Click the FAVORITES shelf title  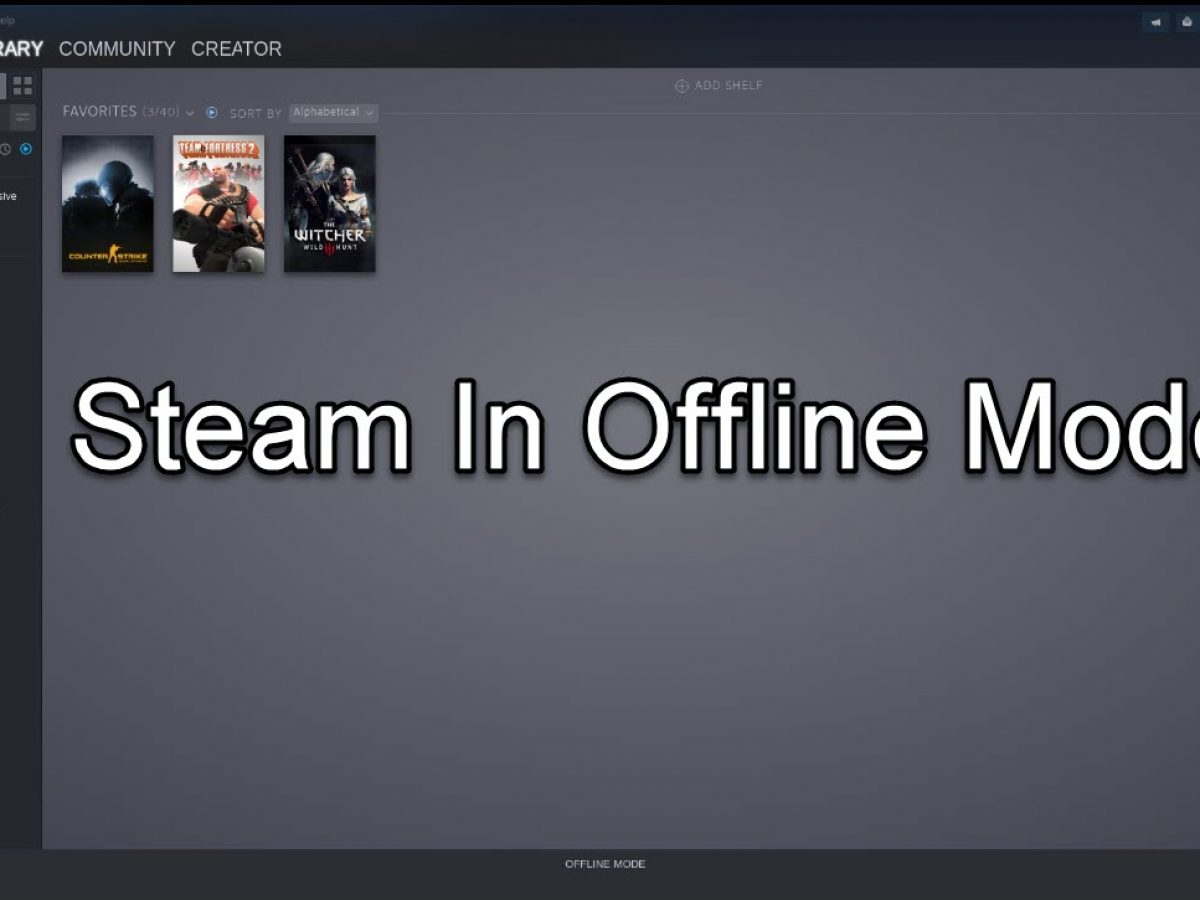[100, 112]
